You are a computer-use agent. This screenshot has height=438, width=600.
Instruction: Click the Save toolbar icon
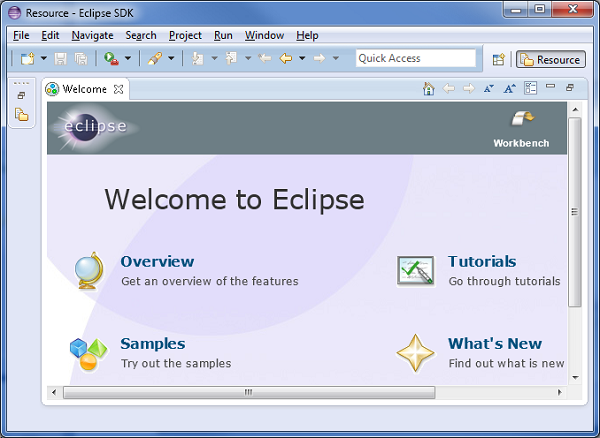[x=60, y=59]
